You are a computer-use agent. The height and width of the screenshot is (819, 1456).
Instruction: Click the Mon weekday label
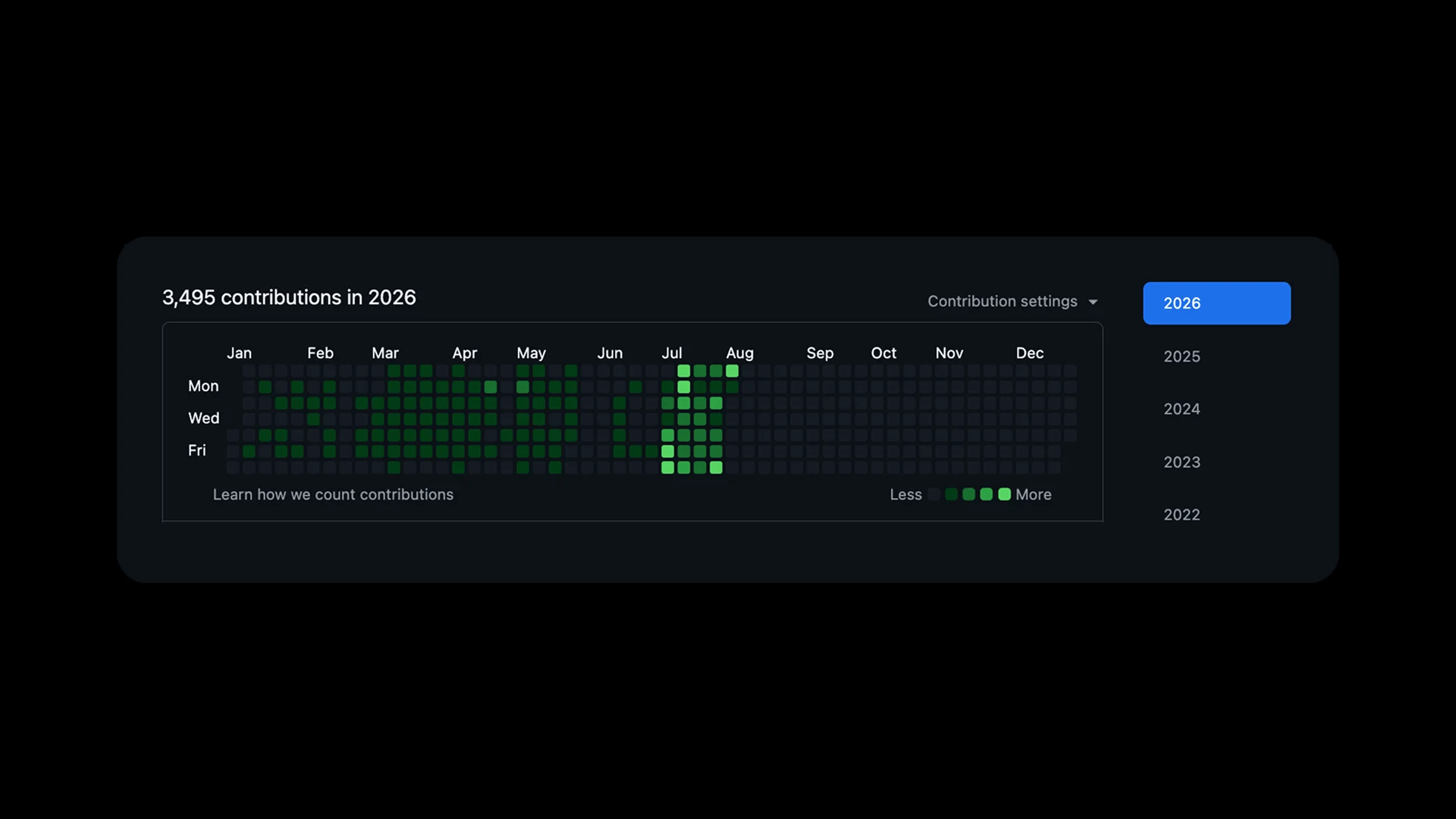[x=203, y=386]
